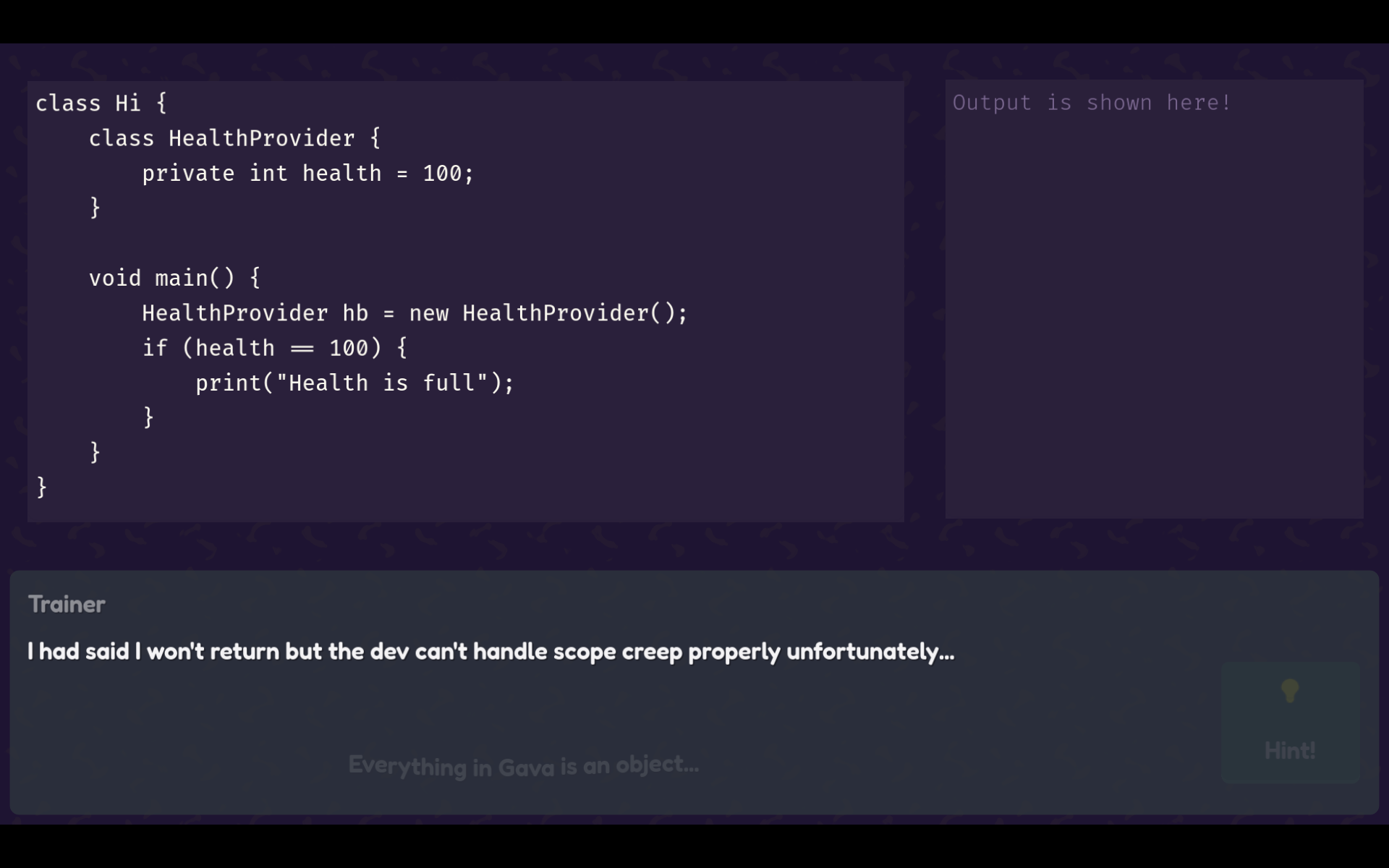Click the 'class Hi {' code line
The image size is (1389, 868).
pyautogui.click(x=101, y=103)
